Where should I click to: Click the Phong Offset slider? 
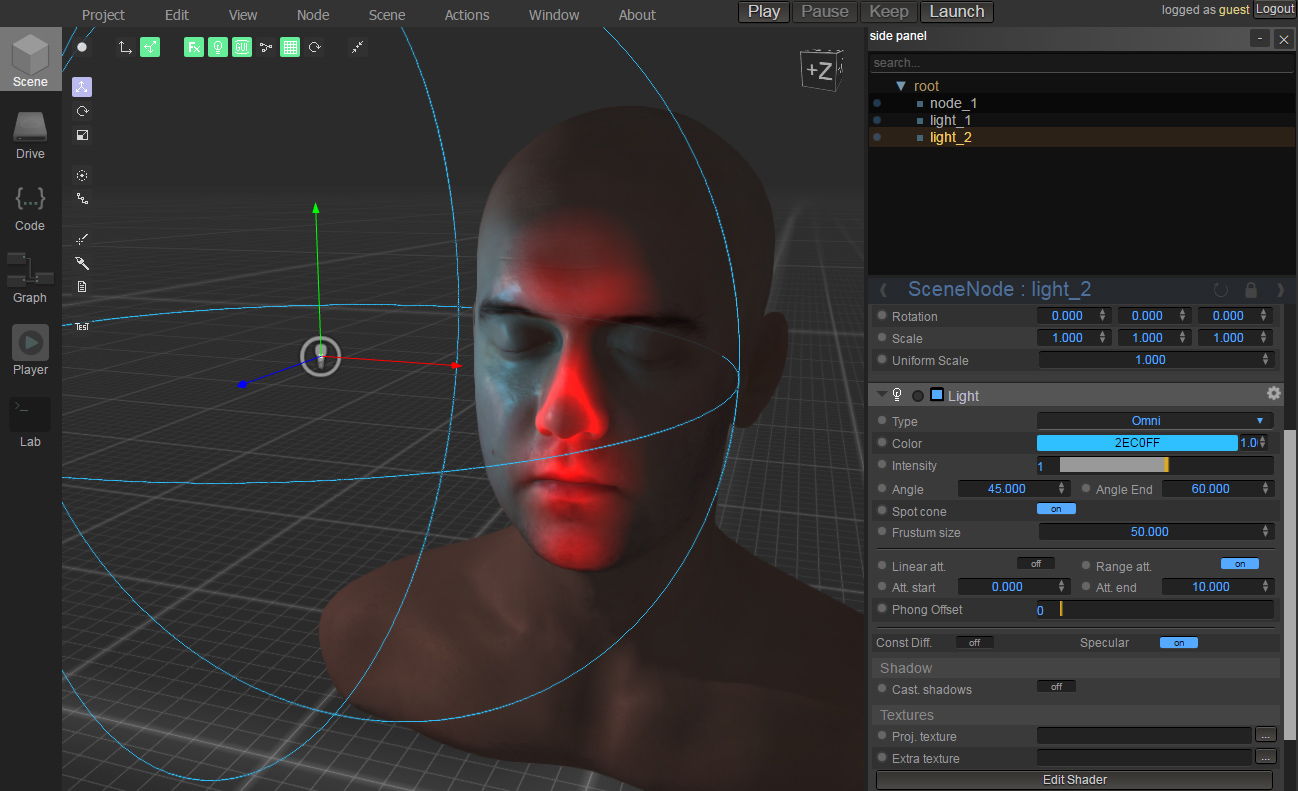point(1155,609)
